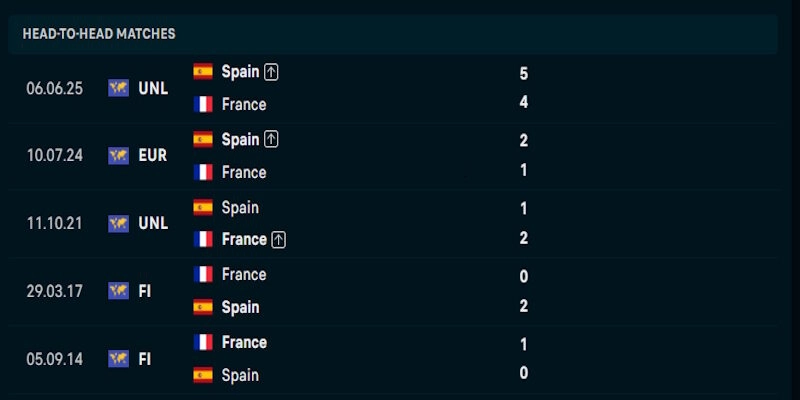Click the Head-to-Head Matches header

(99, 34)
